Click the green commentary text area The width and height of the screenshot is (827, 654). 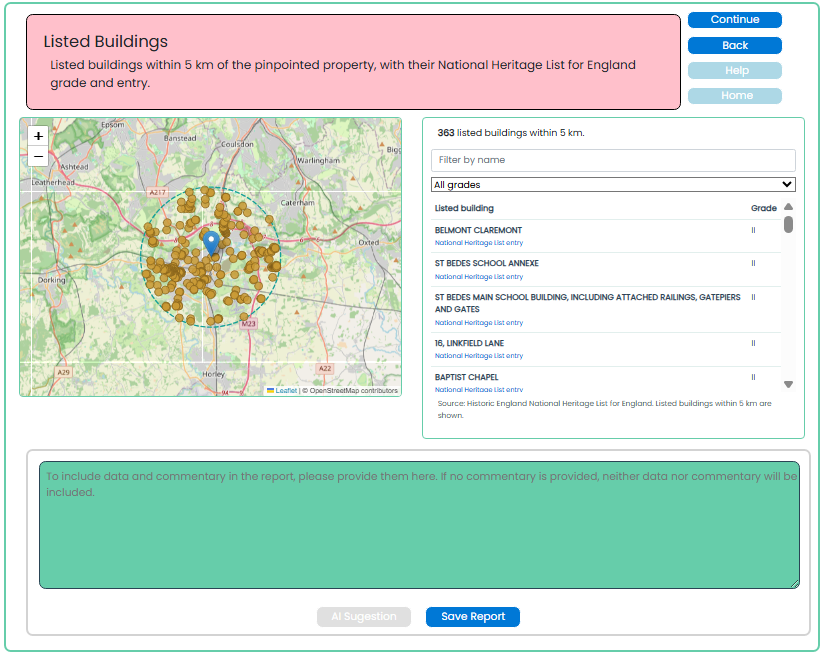[419, 525]
